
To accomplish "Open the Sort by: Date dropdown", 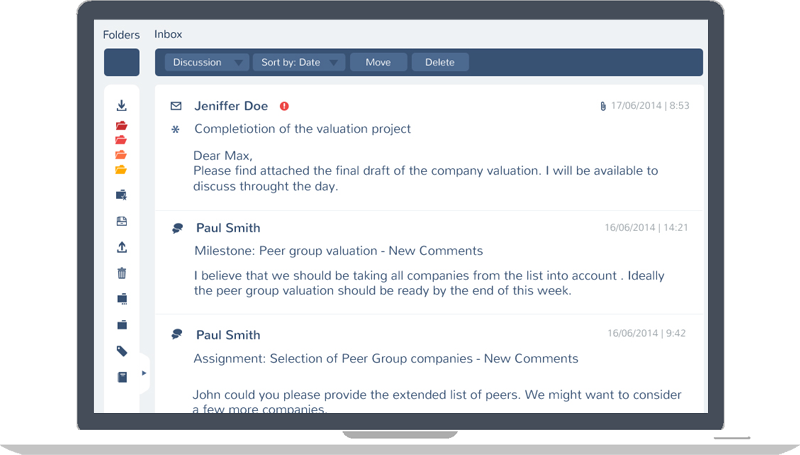I will [x=299, y=62].
